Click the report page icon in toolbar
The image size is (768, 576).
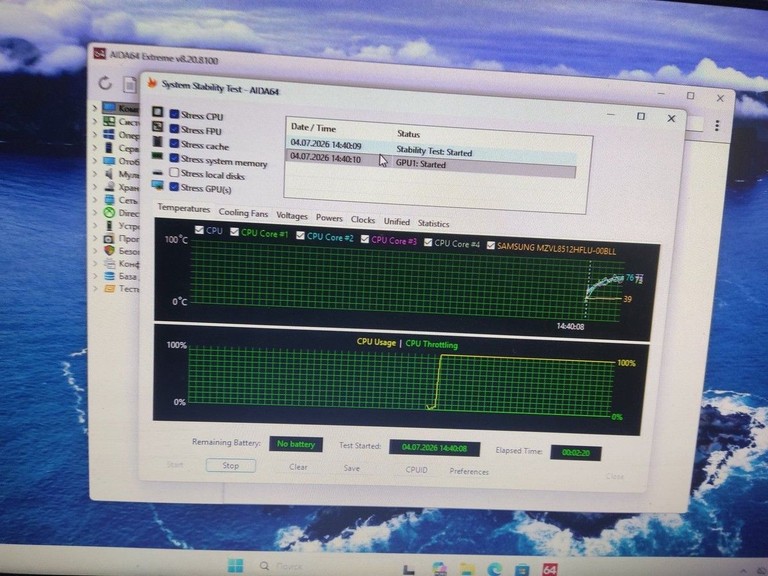point(130,85)
